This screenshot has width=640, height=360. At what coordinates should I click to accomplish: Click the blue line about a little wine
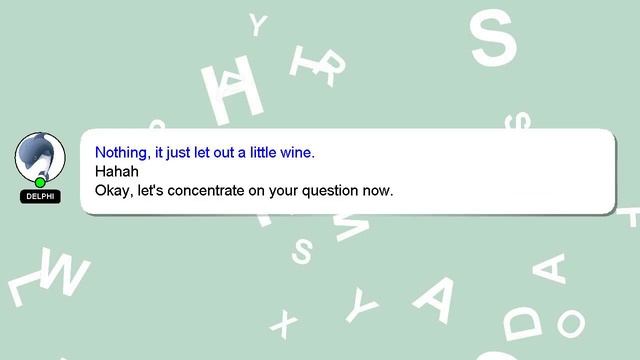[204, 153]
